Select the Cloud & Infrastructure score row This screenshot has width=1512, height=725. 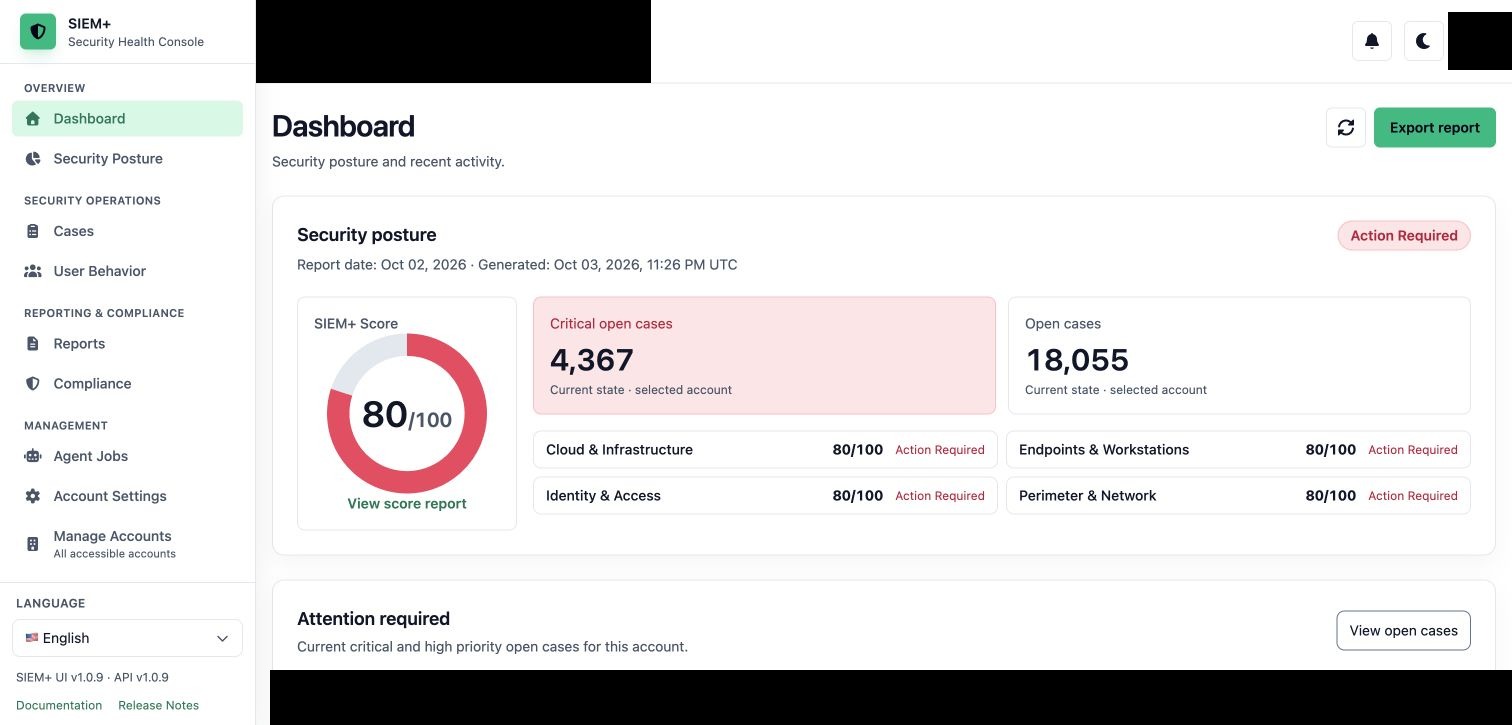coord(765,450)
